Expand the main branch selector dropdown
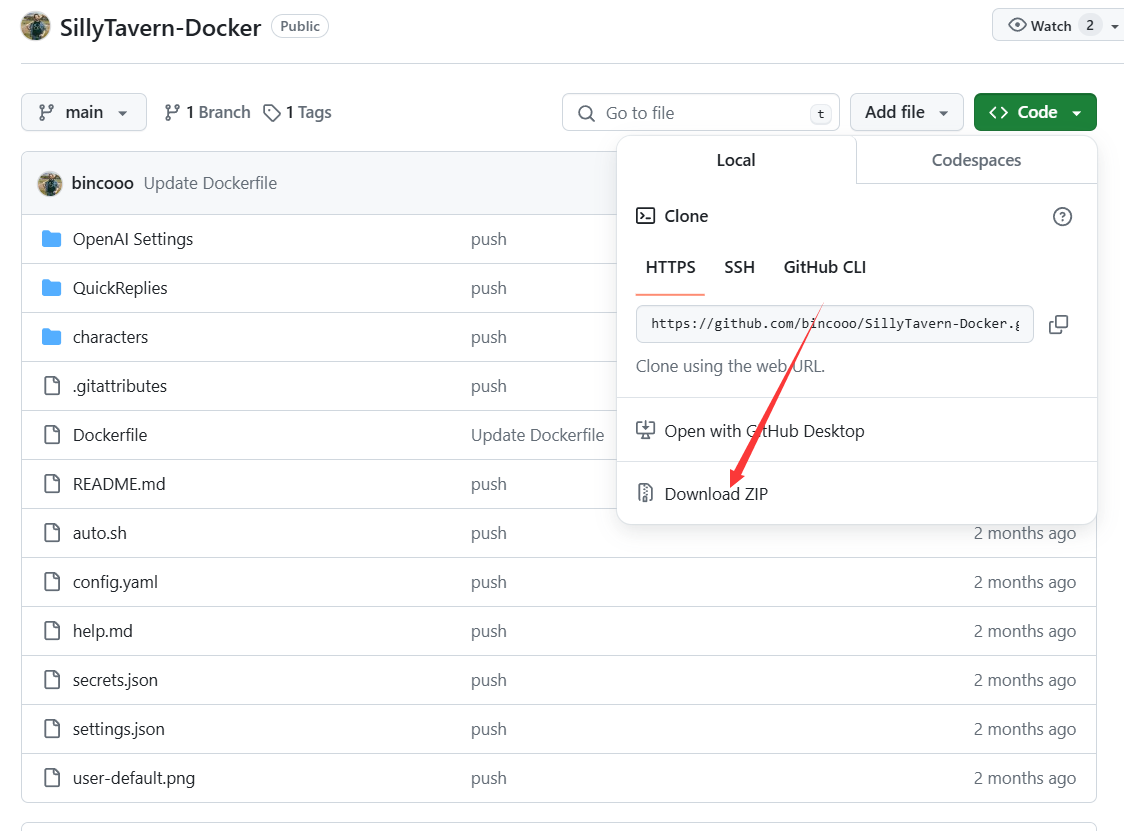The height and width of the screenshot is (831, 1124). 84,112
